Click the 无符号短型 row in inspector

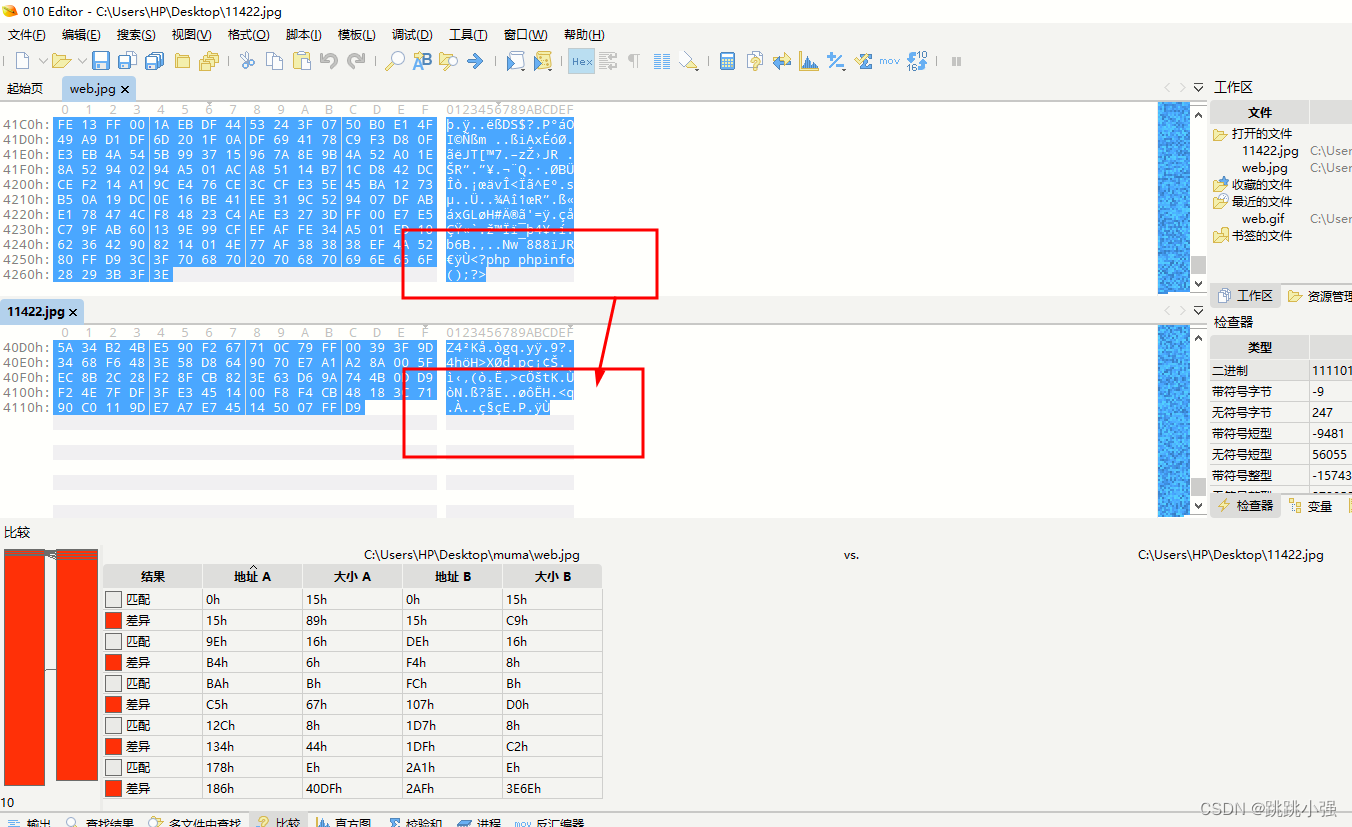click(x=1280, y=454)
